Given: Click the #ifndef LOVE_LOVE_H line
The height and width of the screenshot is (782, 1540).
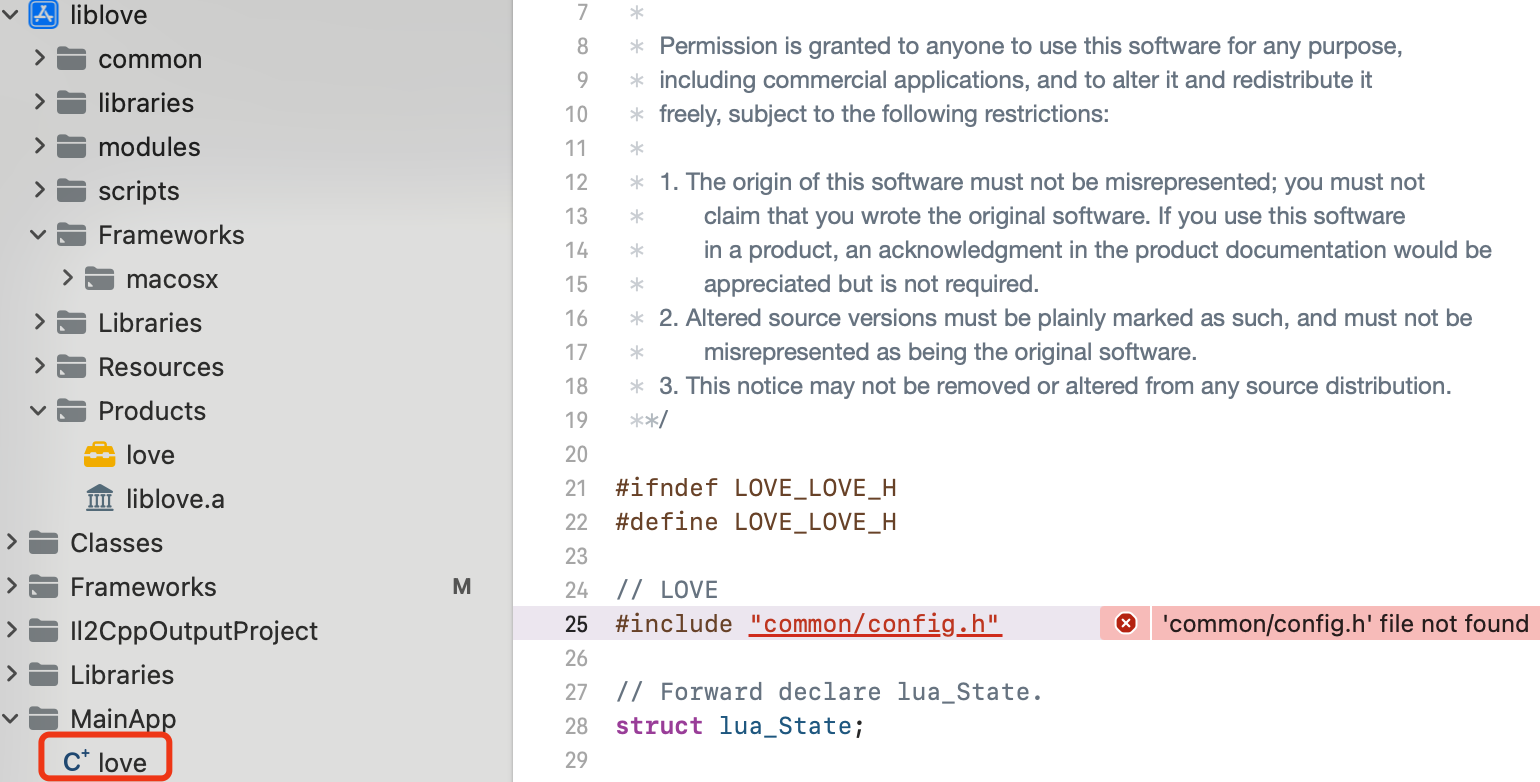Looking at the screenshot, I should (756, 488).
